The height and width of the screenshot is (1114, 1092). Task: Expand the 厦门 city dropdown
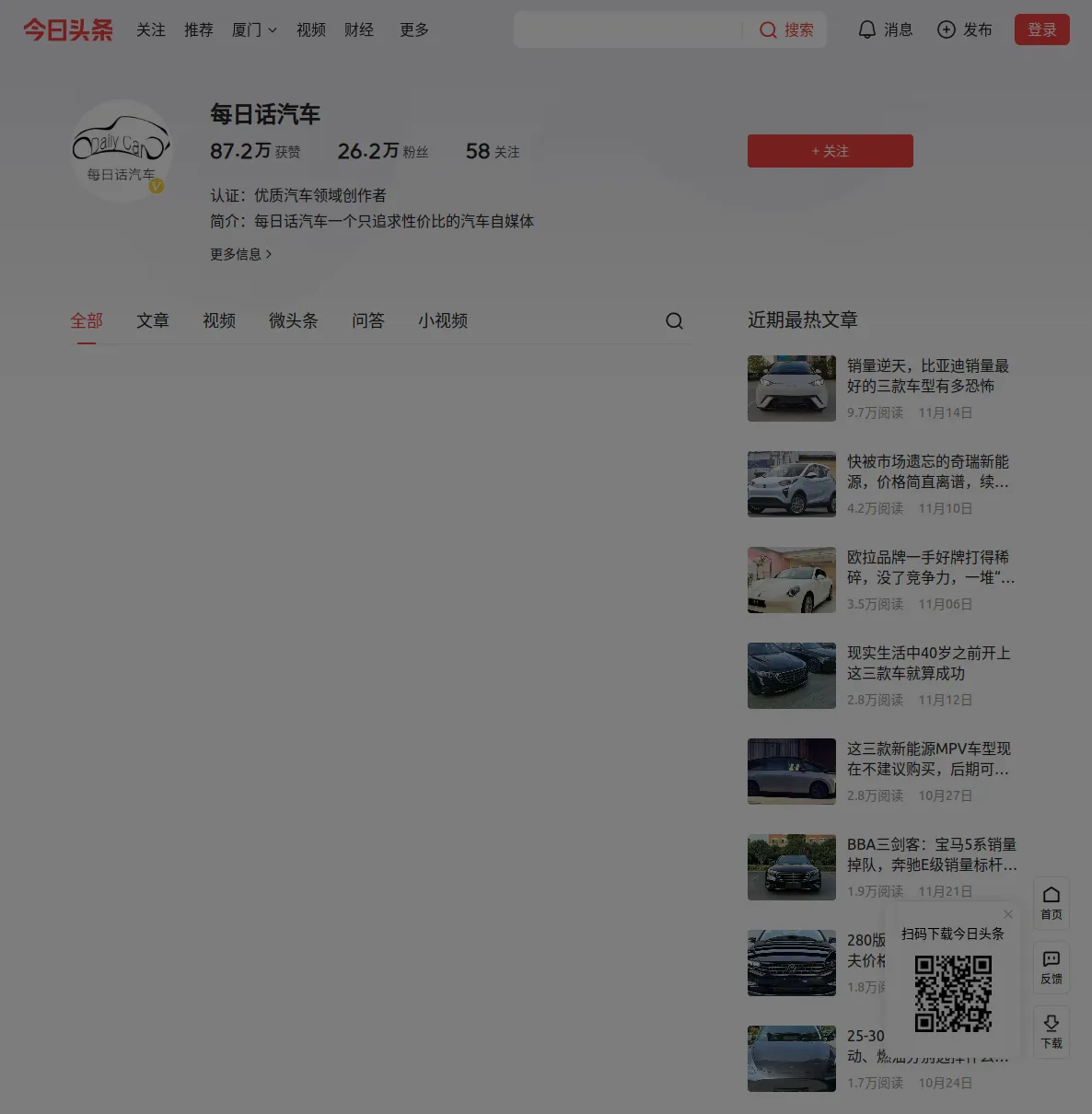(x=254, y=30)
